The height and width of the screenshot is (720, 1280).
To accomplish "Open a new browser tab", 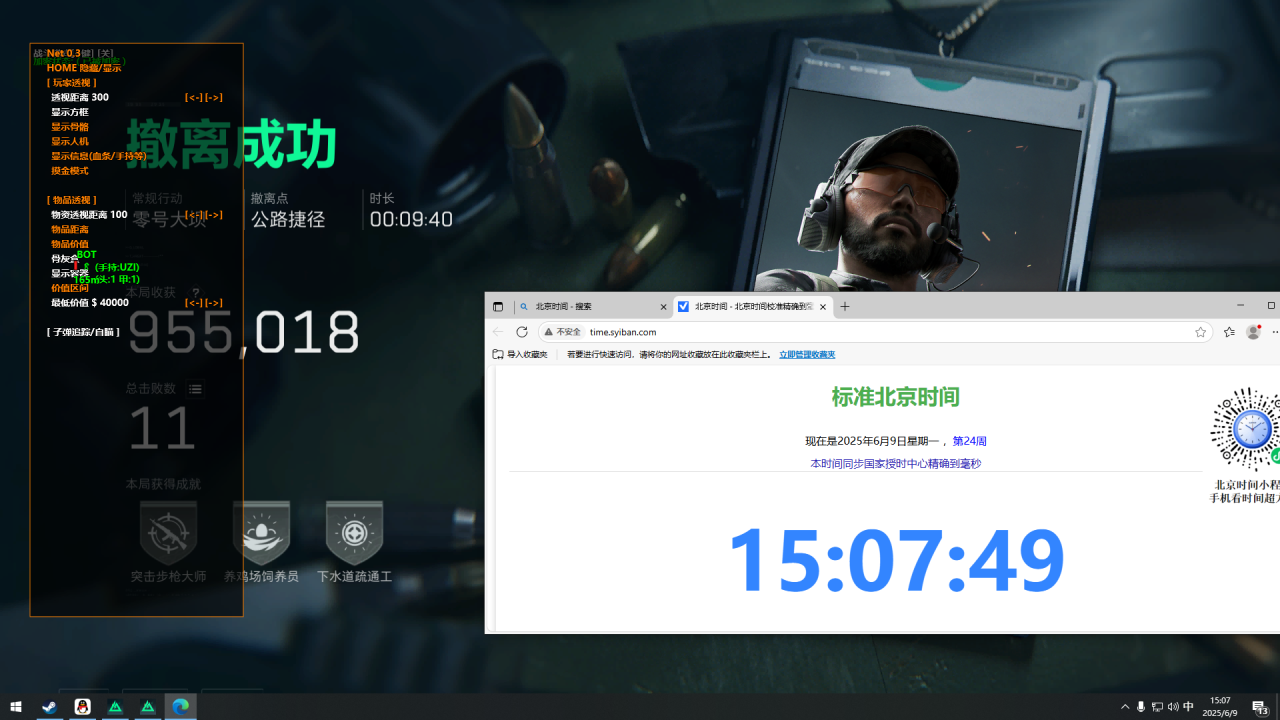I will point(844,306).
